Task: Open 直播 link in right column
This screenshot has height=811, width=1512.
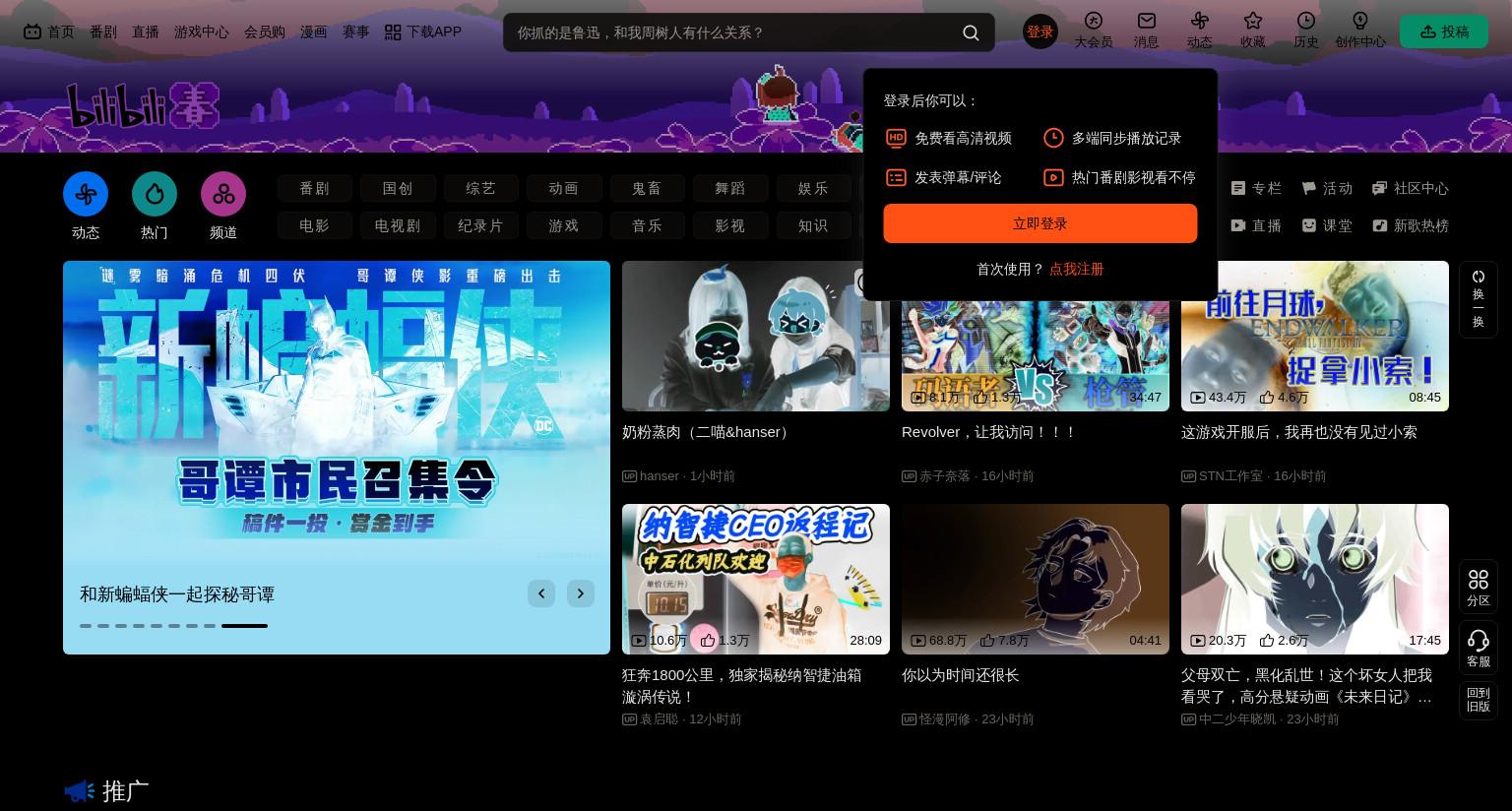Action: (1256, 225)
